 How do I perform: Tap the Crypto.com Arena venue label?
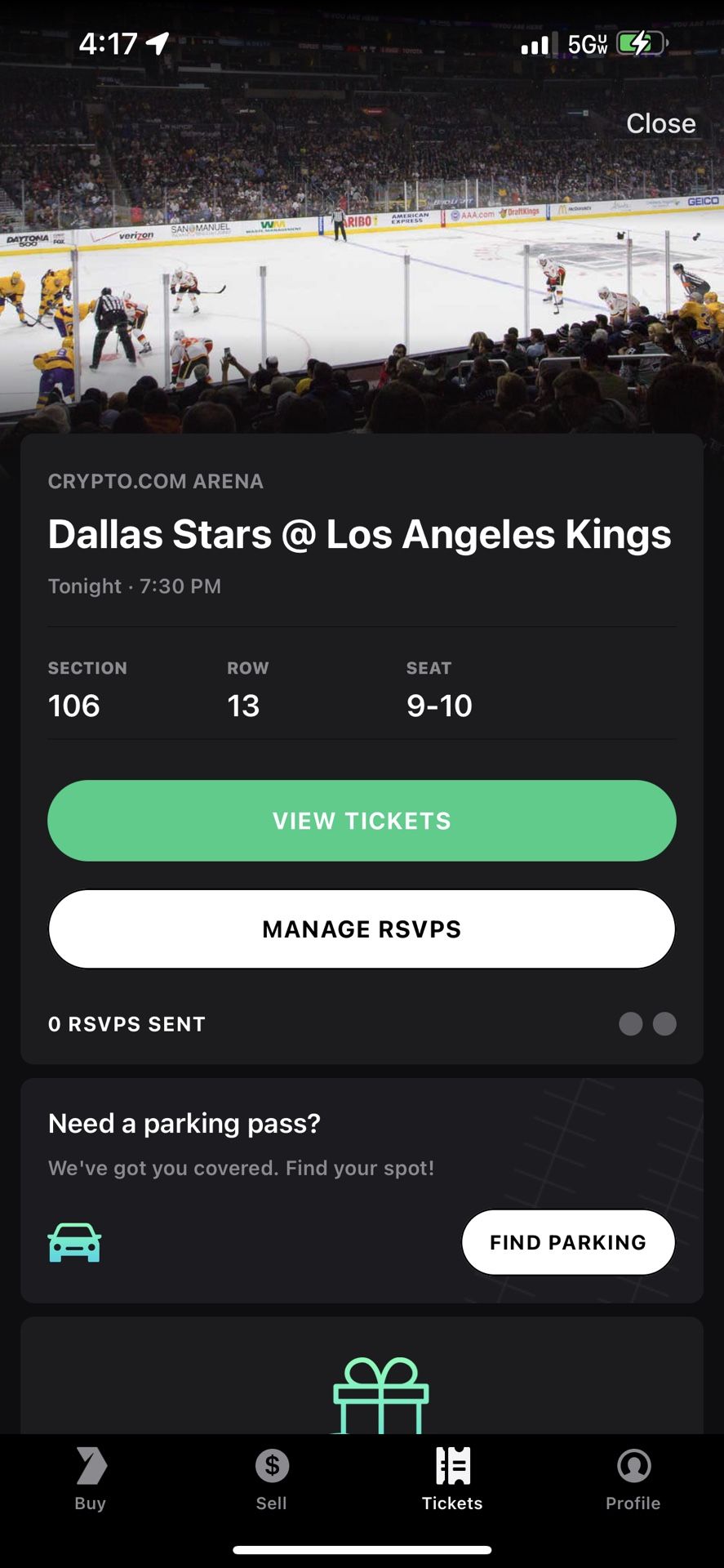pyautogui.click(x=156, y=481)
